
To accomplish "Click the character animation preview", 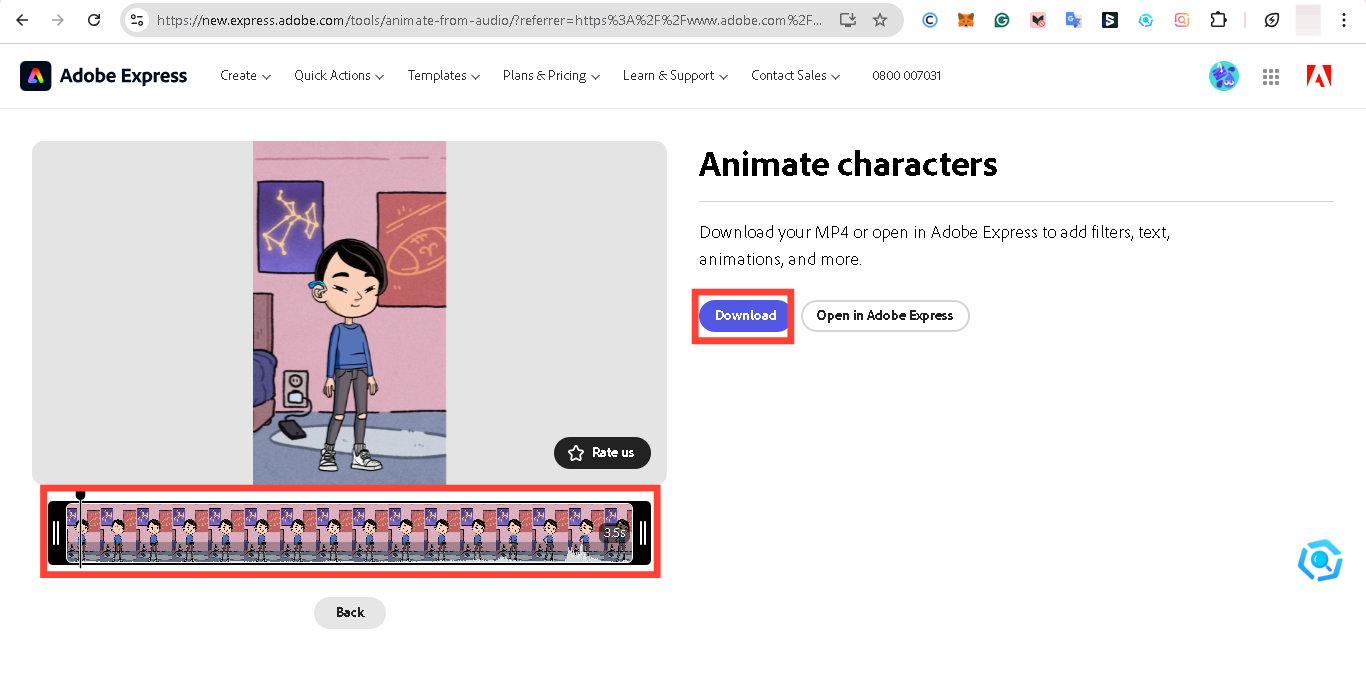I will point(349,313).
